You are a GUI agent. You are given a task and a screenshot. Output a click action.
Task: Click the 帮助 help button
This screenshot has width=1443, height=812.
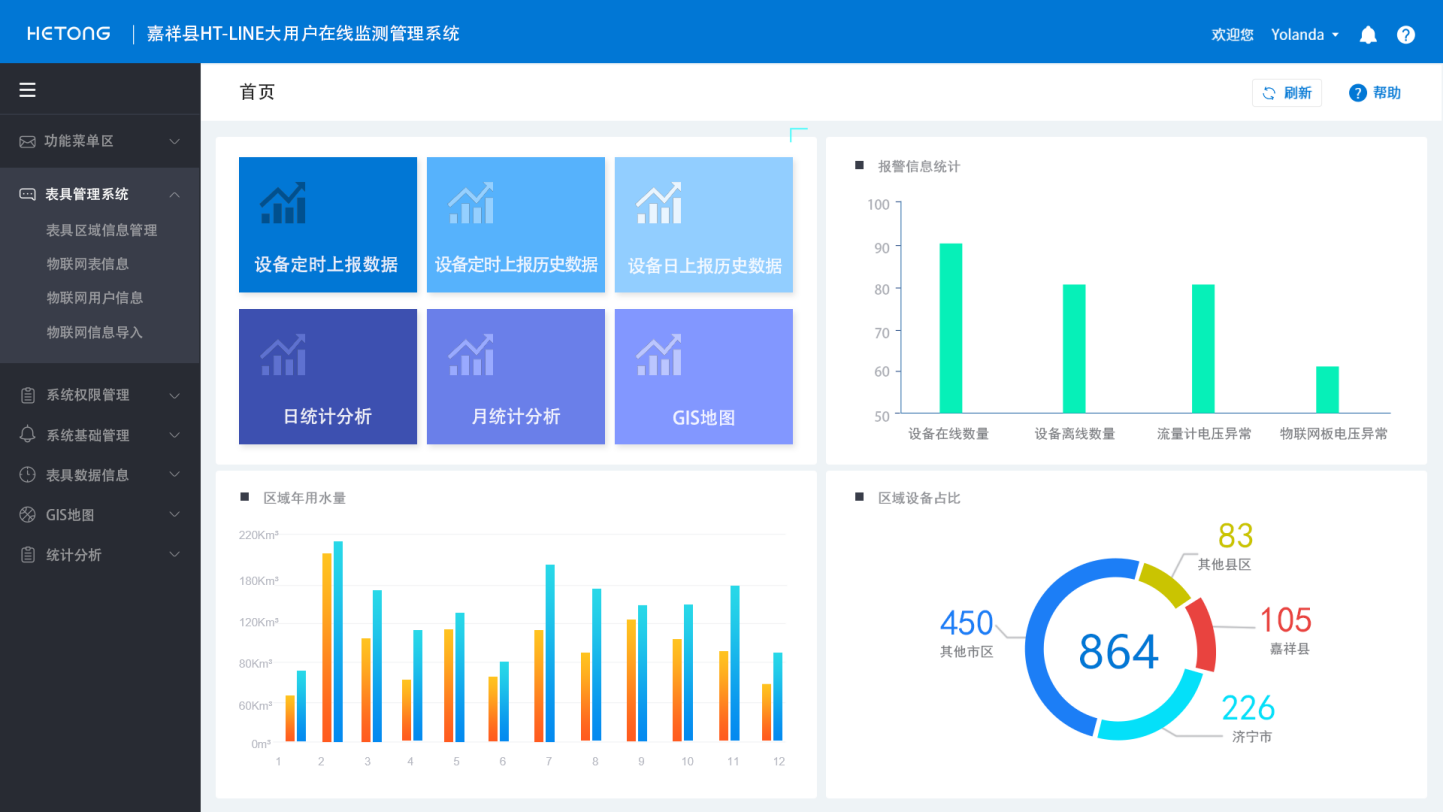pyautogui.click(x=1375, y=92)
